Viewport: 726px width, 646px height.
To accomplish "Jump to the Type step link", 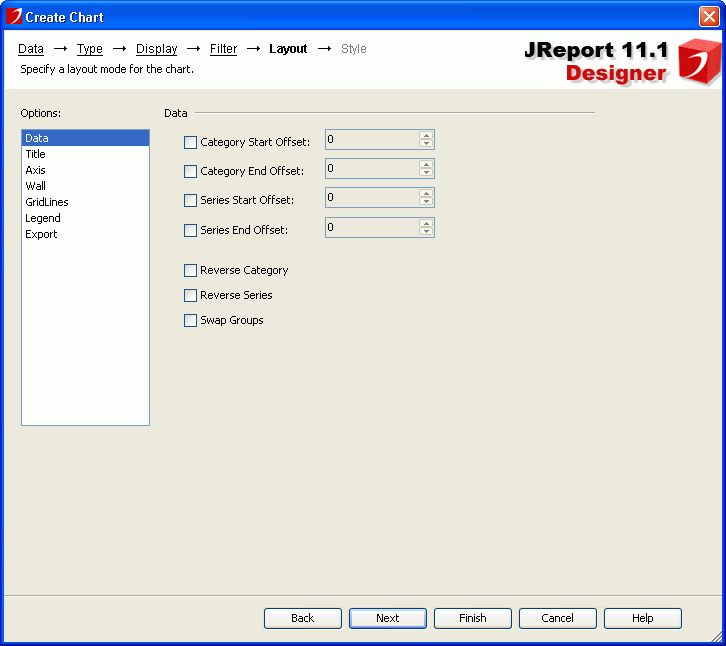I will (x=90, y=49).
